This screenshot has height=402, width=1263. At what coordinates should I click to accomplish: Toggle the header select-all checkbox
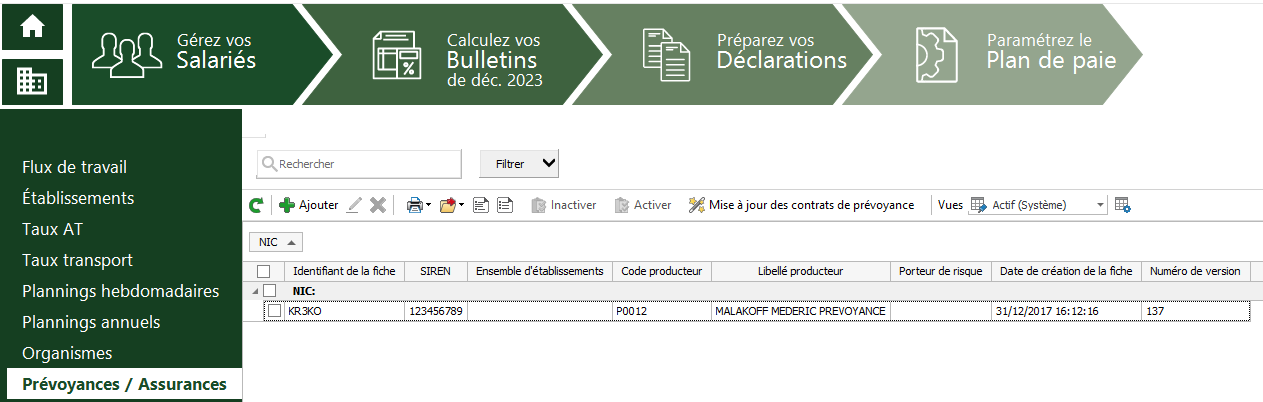tap(264, 271)
